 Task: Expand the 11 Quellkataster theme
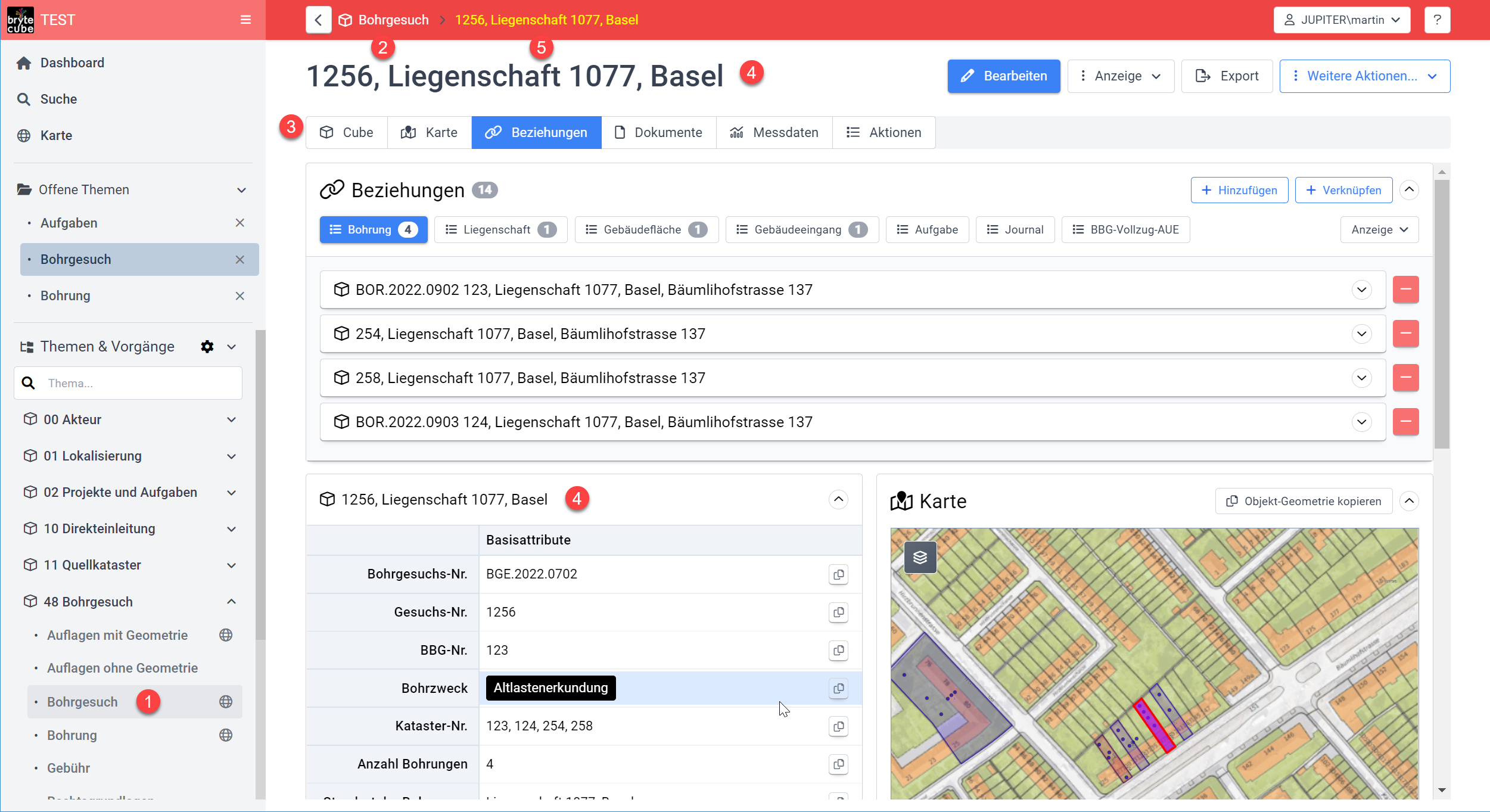coord(232,565)
